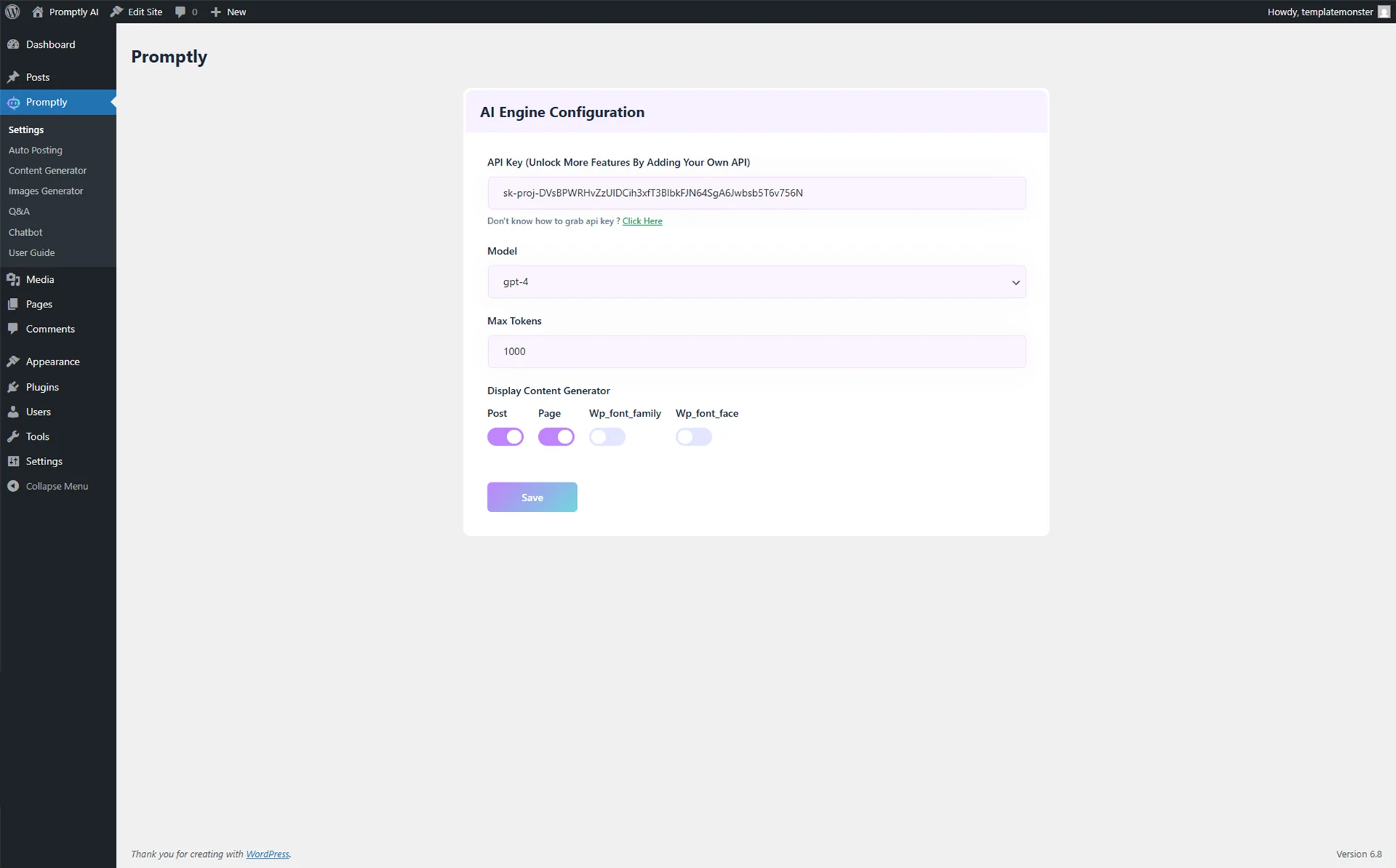Viewport: 1396px width, 868px height.
Task: Click the Promptly AI site name
Action: point(74,12)
